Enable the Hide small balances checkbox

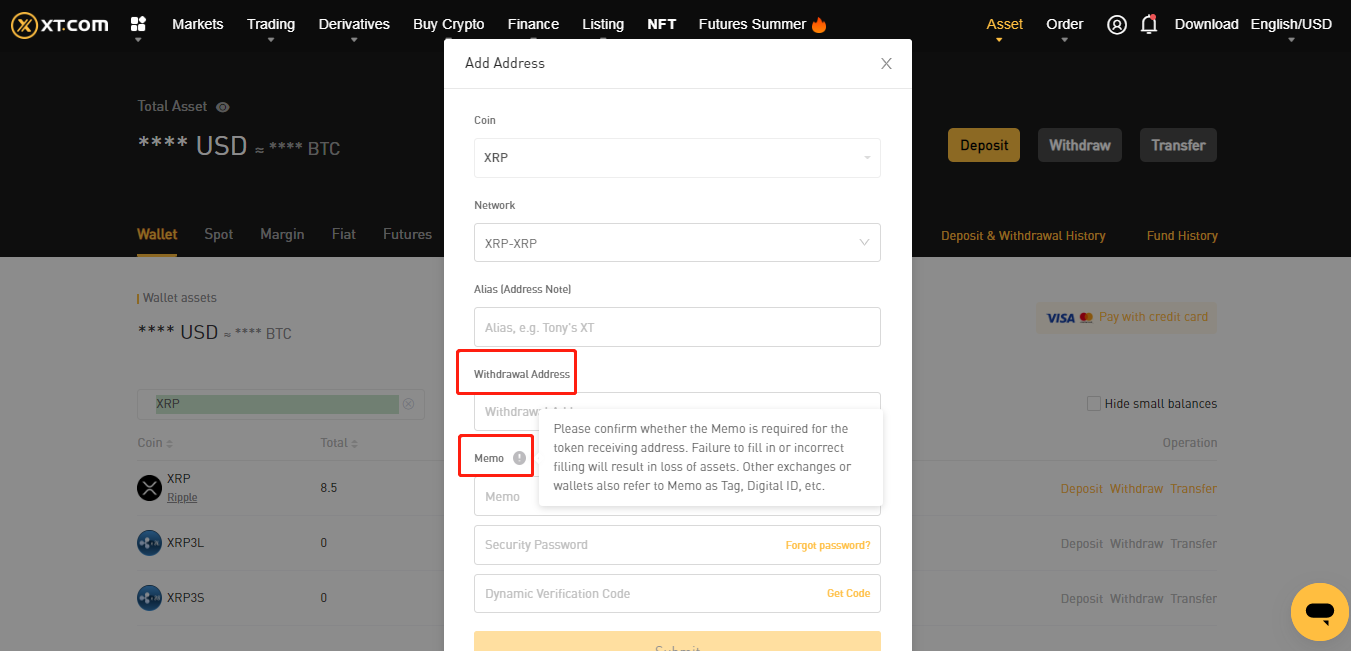[x=1093, y=403]
